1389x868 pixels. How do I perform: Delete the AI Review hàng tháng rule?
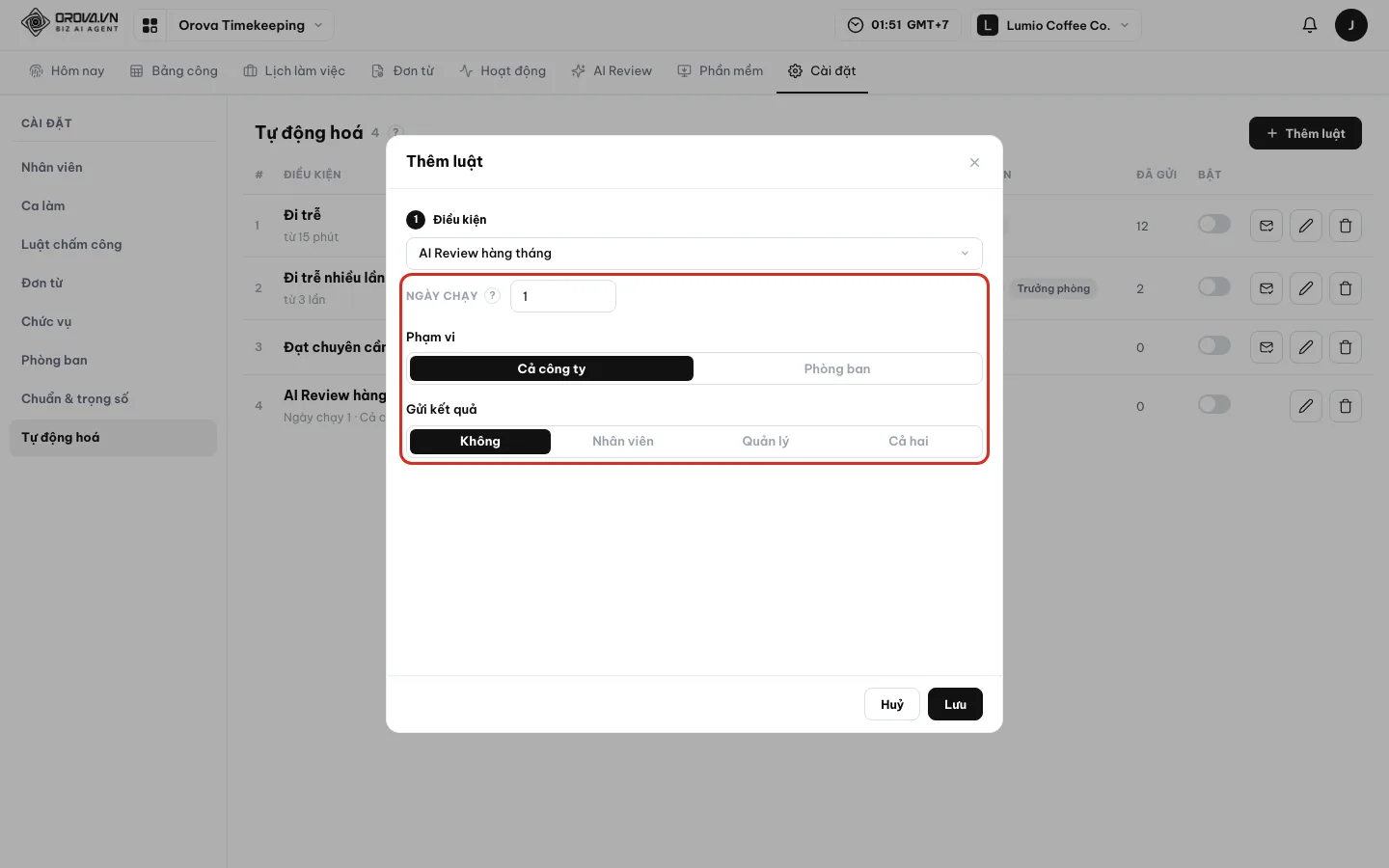(1346, 406)
